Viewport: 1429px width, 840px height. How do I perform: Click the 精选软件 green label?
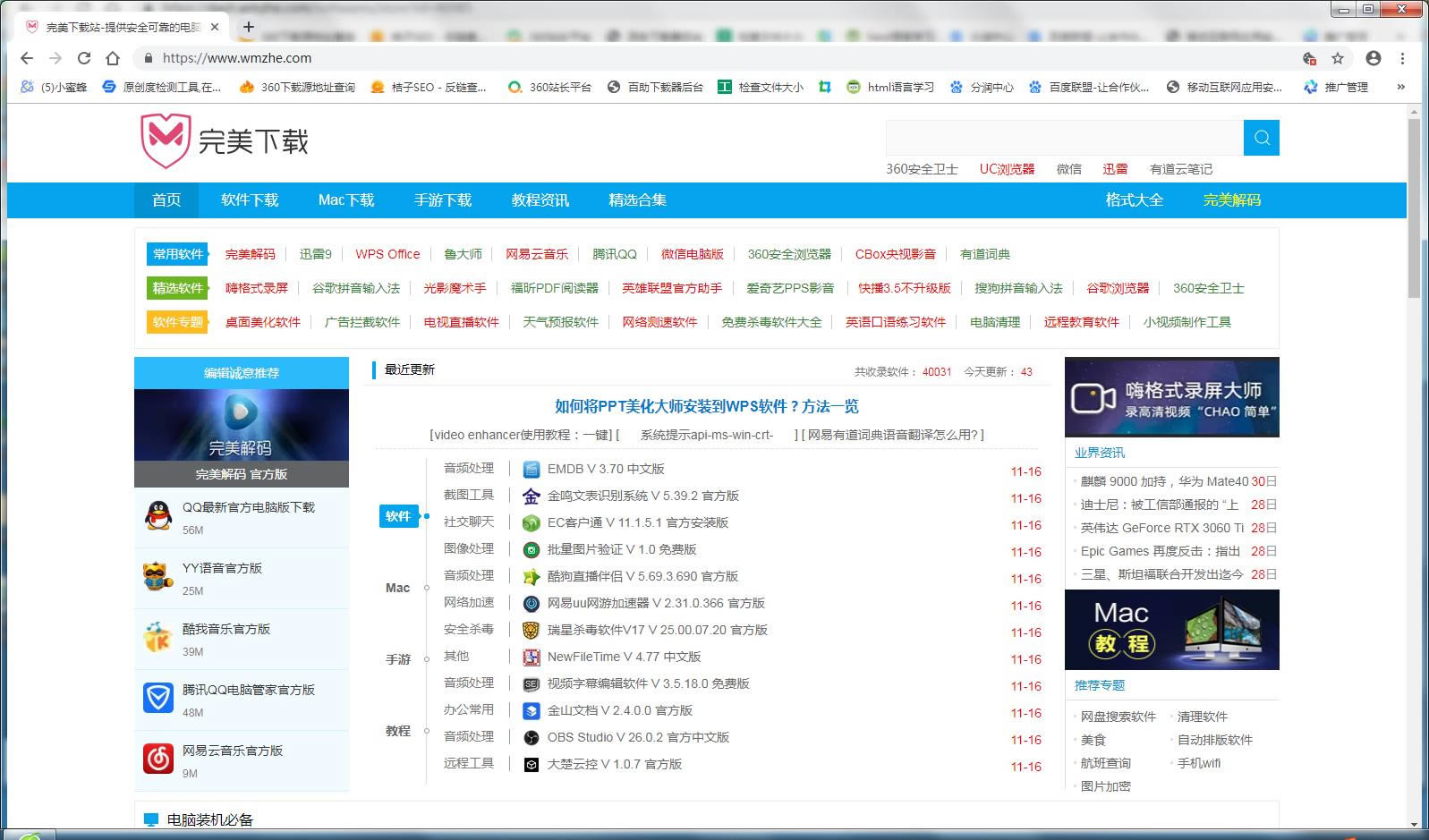point(178,288)
